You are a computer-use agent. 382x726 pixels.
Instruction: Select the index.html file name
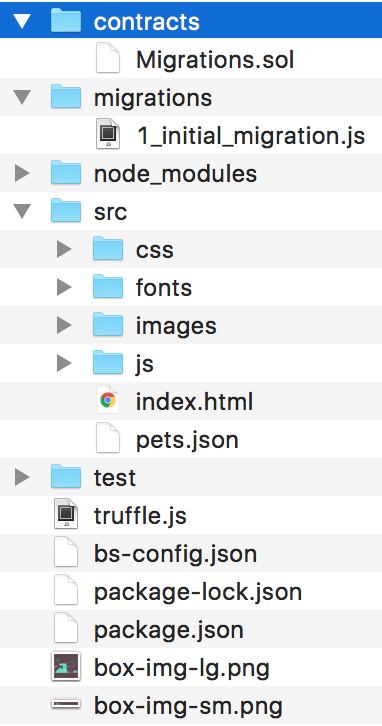tap(194, 401)
